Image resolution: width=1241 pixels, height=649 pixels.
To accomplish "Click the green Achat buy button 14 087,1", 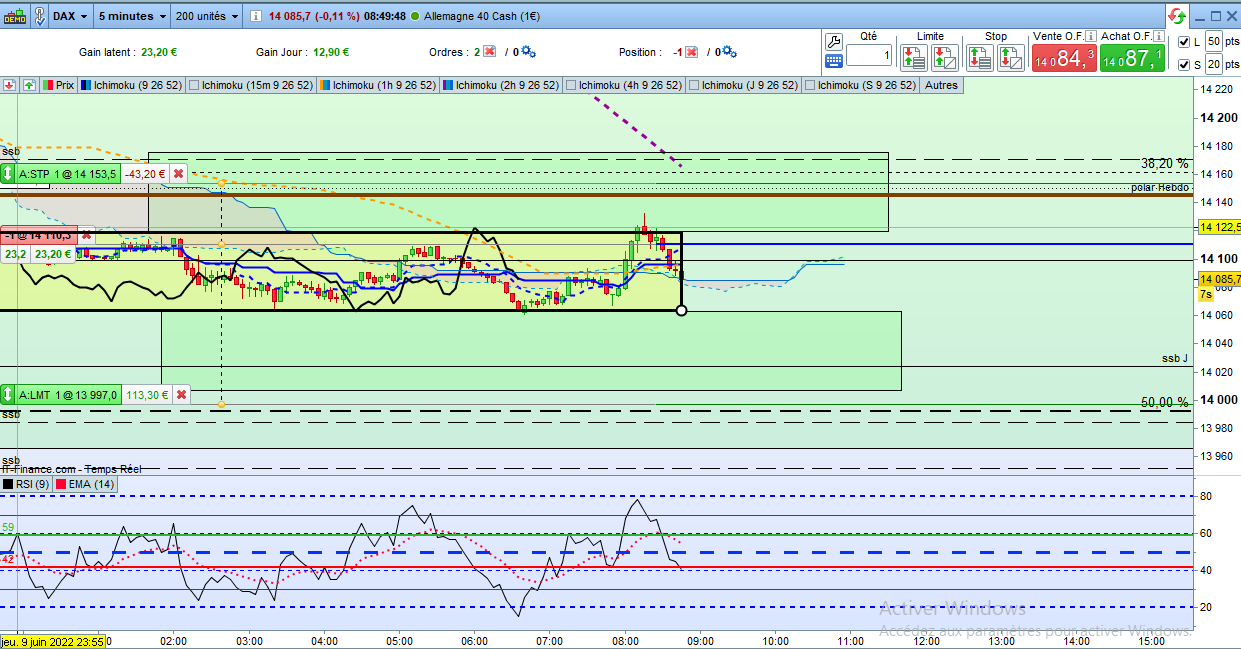I will pyautogui.click(x=1133, y=59).
